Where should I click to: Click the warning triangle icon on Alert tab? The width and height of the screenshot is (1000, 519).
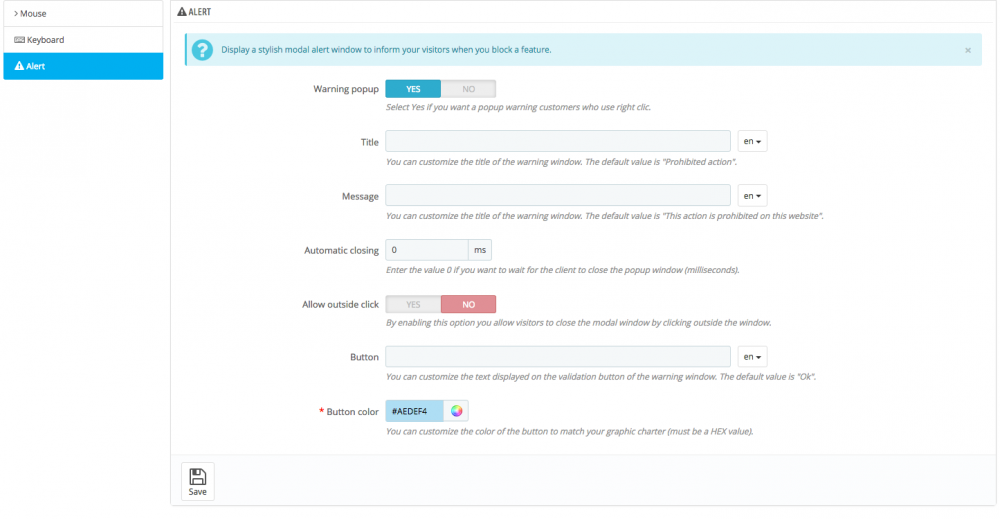pos(19,66)
